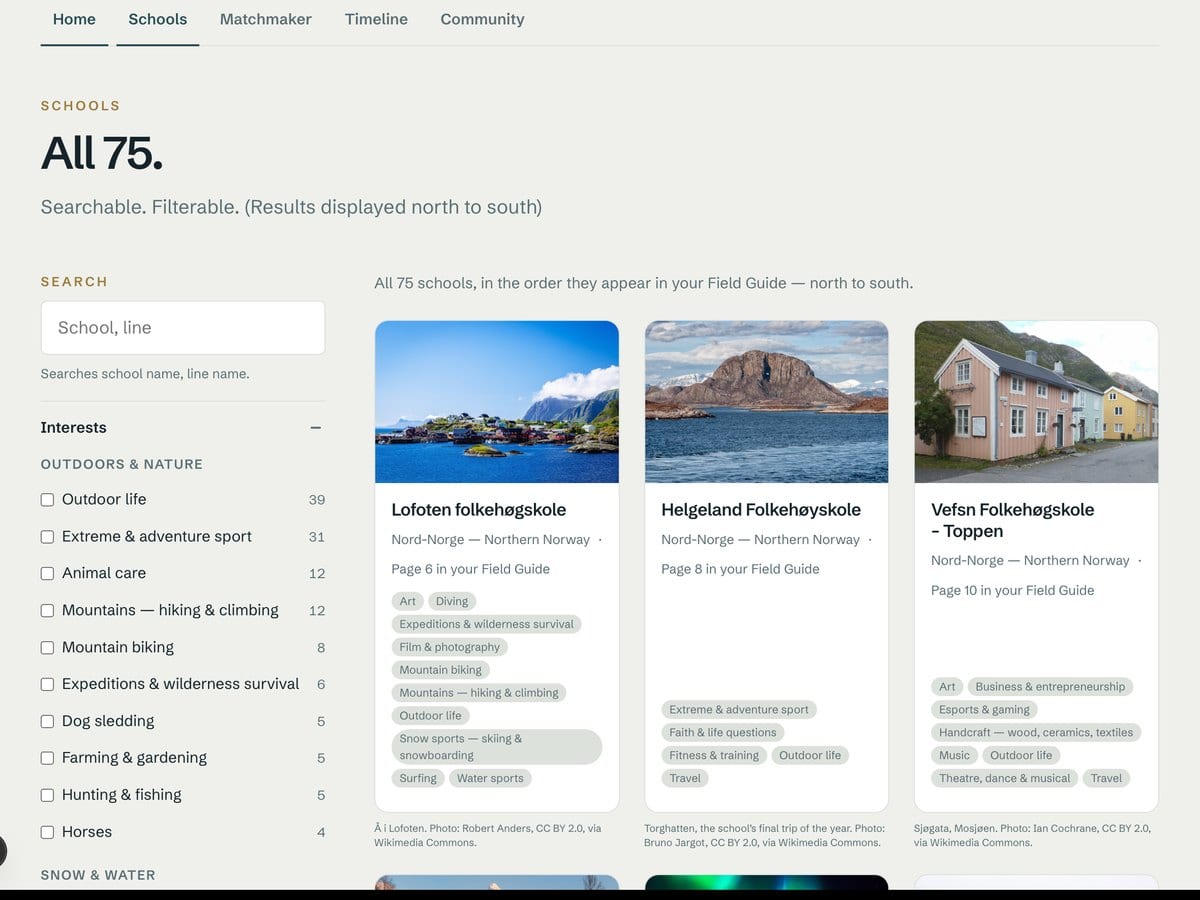Choose the Water sports tag
1200x900 pixels.
coord(491,778)
